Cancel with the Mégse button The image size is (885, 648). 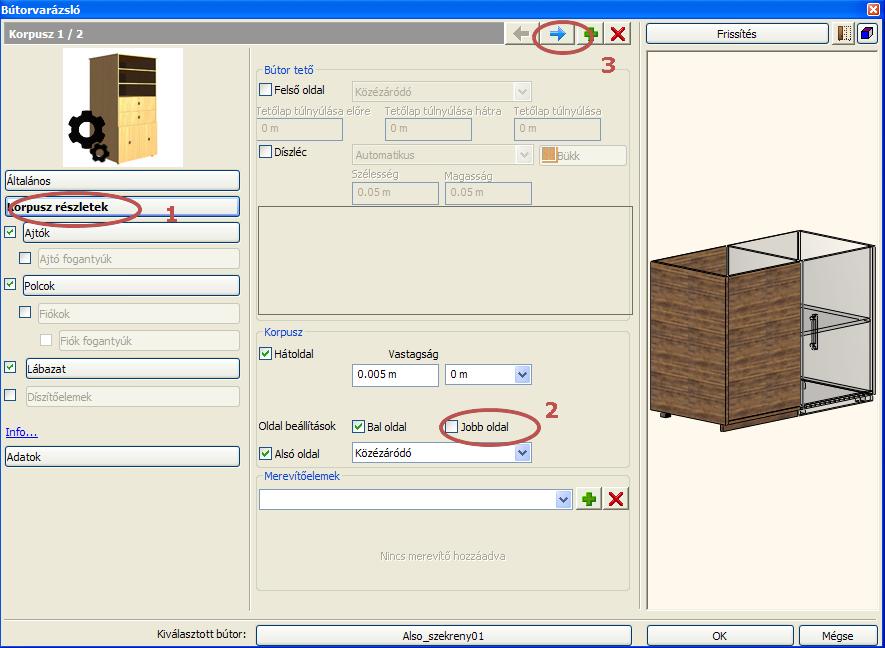pos(838,636)
